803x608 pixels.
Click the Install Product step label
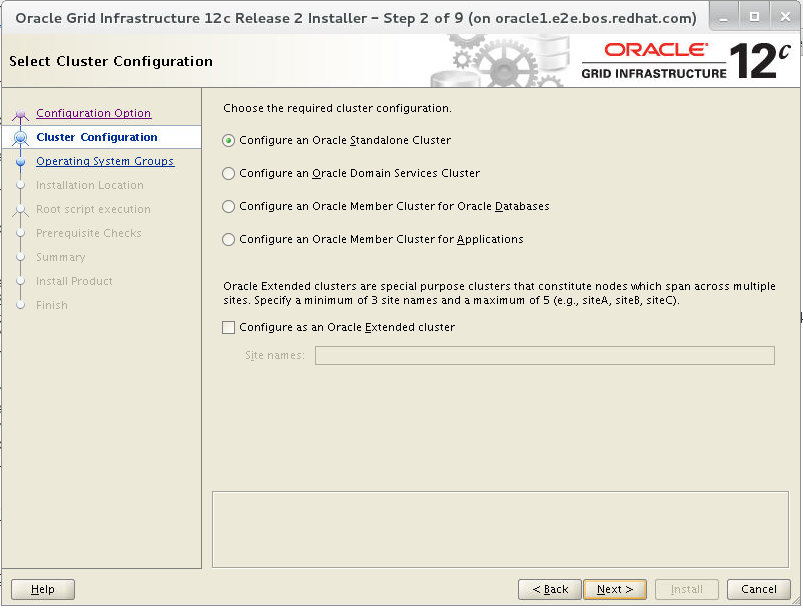(74, 281)
